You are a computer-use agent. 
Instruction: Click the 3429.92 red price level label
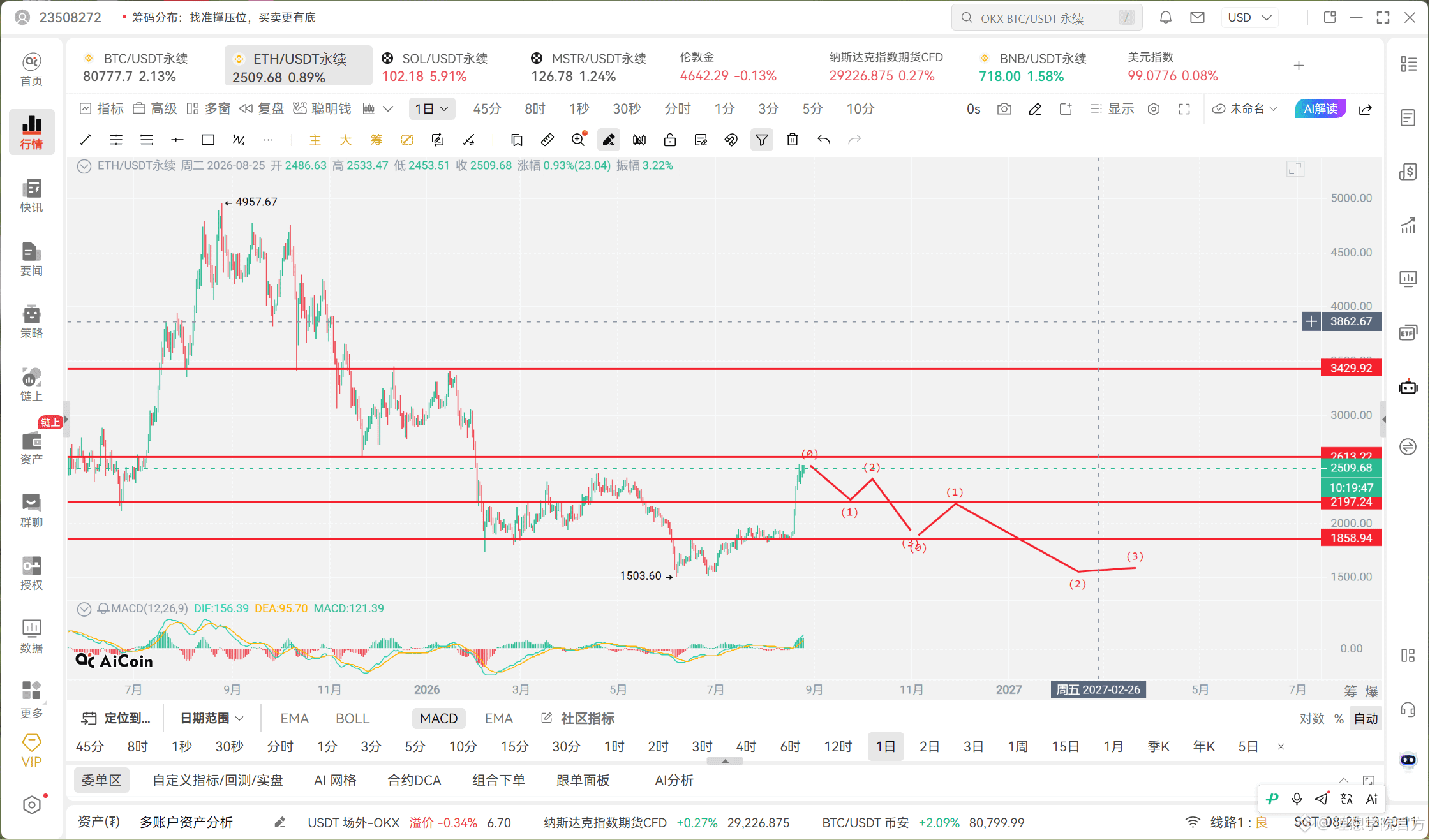(1351, 368)
